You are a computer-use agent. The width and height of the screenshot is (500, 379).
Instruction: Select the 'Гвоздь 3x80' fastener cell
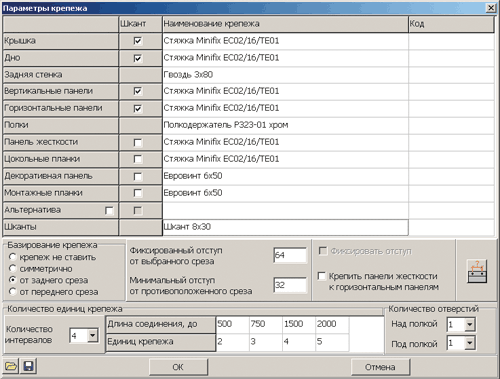285,75
